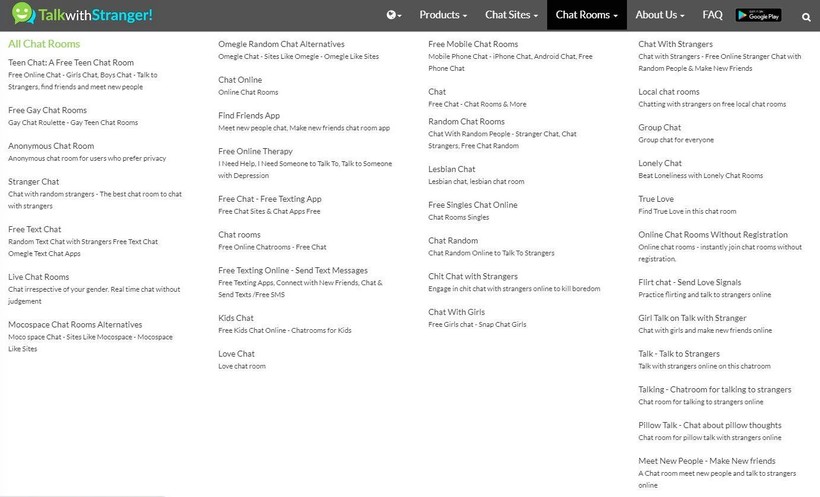Go to Girl Talk on Talk with Stranger
This screenshot has height=497, width=820.
point(692,318)
